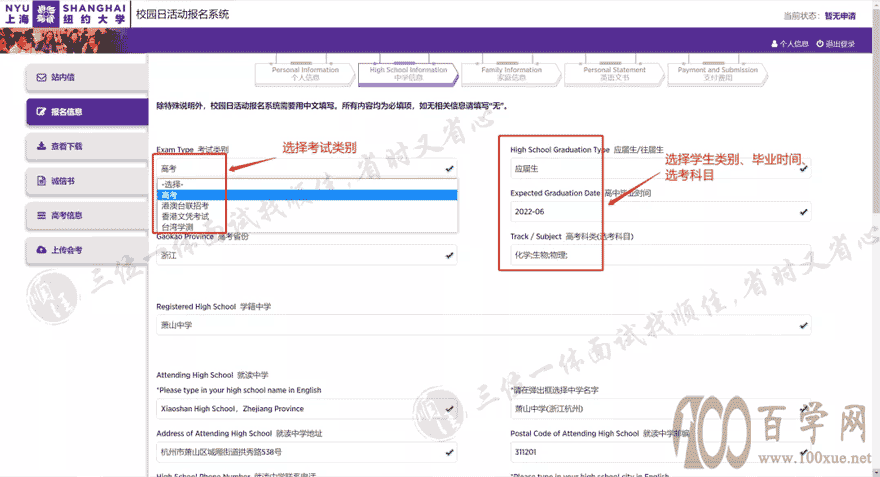Image resolution: width=880 pixels, height=477 pixels.
Task: Click the Postal Code field 311201
Action: (661, 452)
